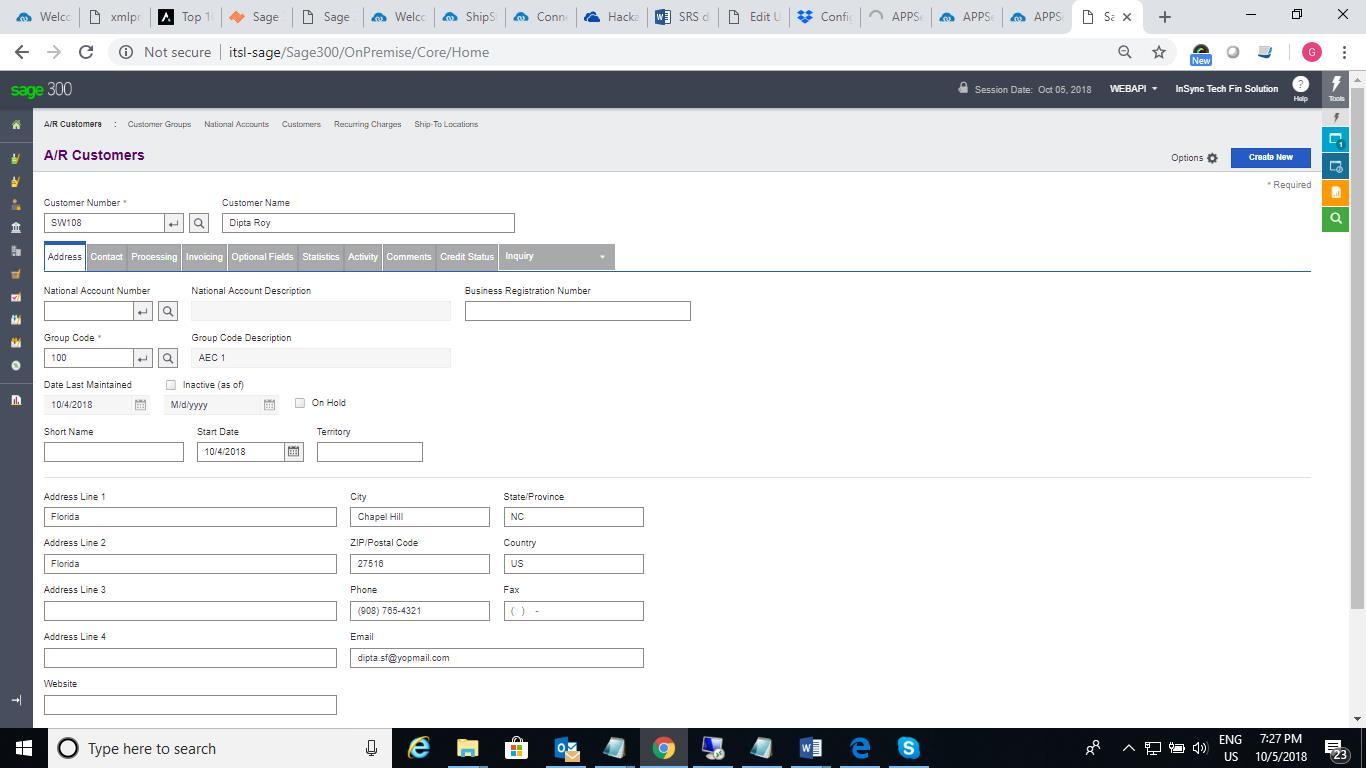Image resolution: width=1366 pixels, height=768 pixels.
Task: Open File Explorer from the taskbar
Action: (x=467, y=748)
